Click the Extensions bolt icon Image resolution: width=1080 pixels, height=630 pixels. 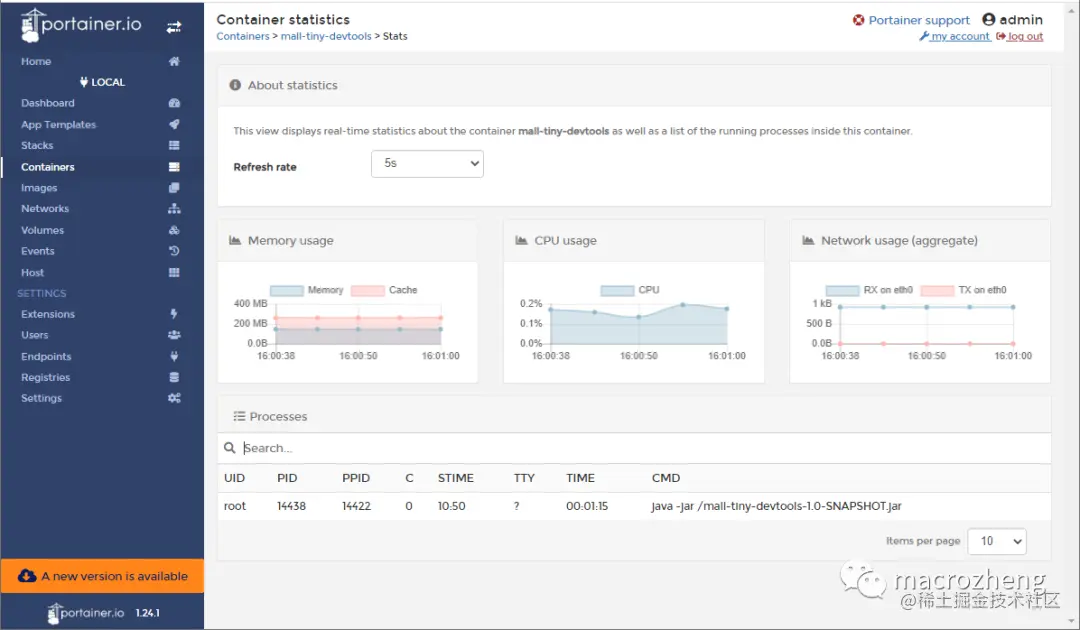174,314
